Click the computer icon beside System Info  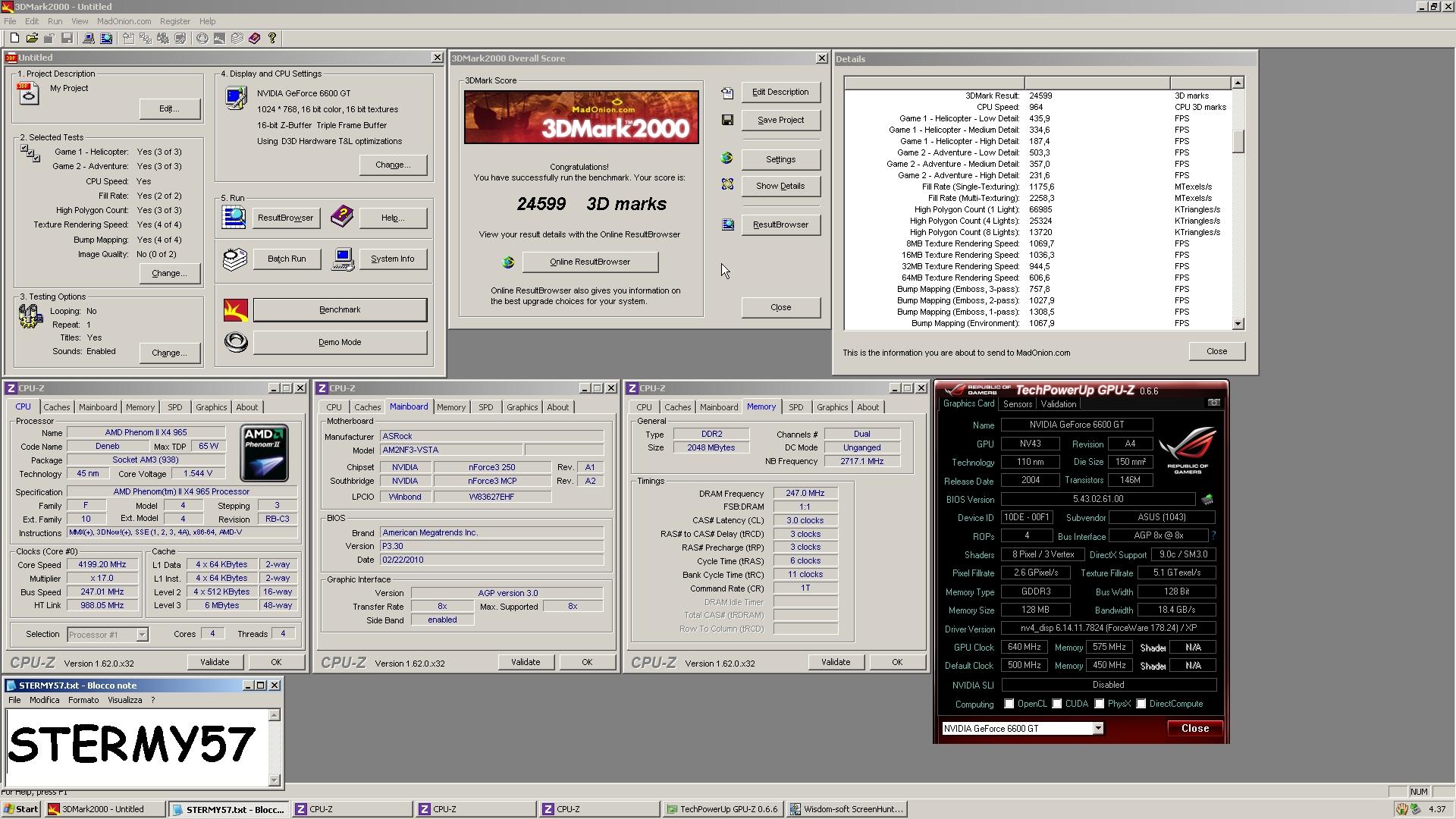click(x=343, y=259)
